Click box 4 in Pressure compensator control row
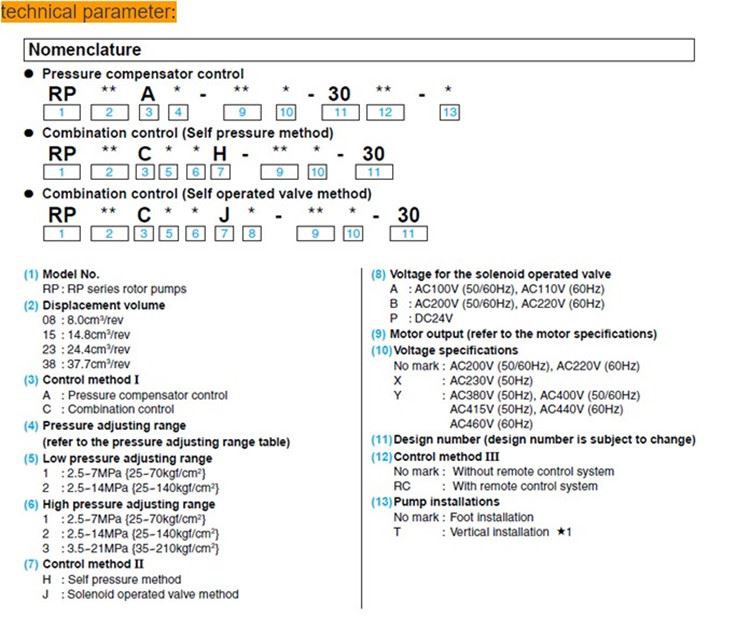 pyautogui.click(x=178, y=112)
